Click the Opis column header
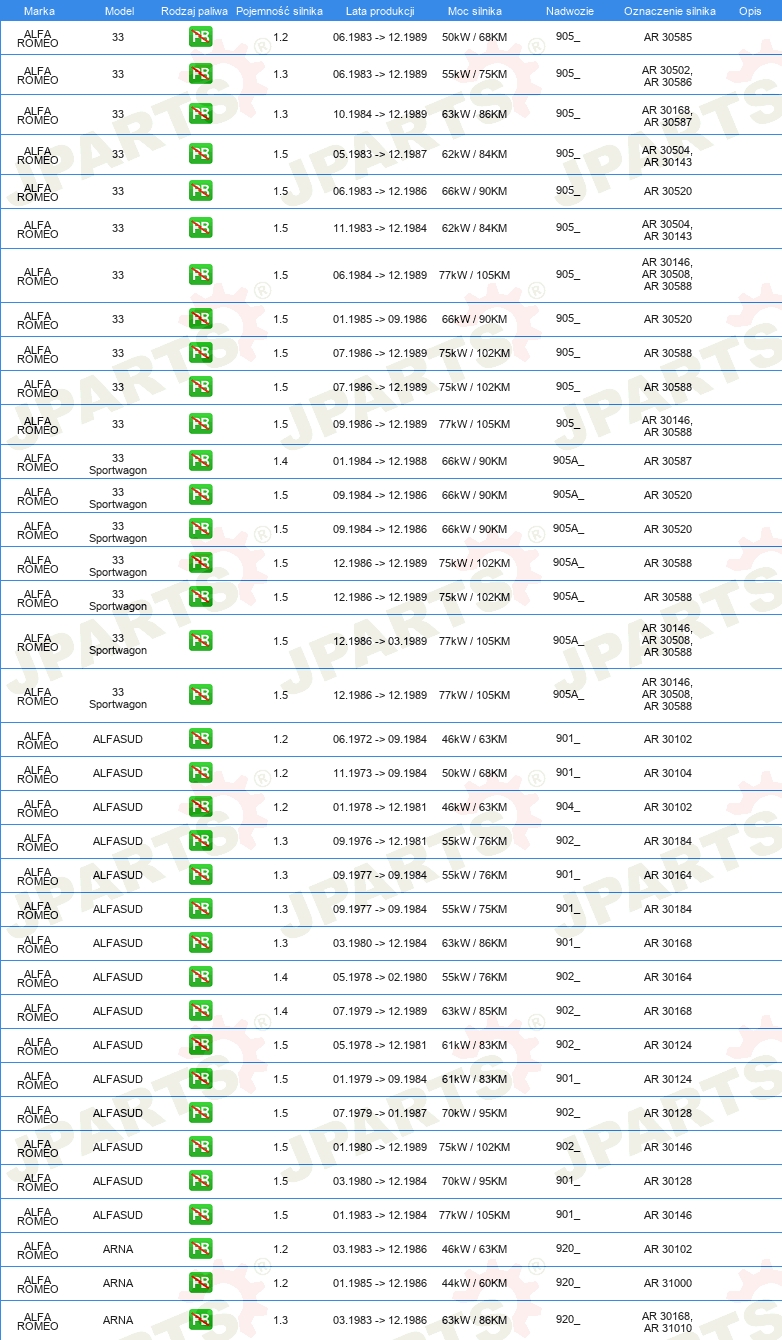782x1340 pixels. coord(750,11)
